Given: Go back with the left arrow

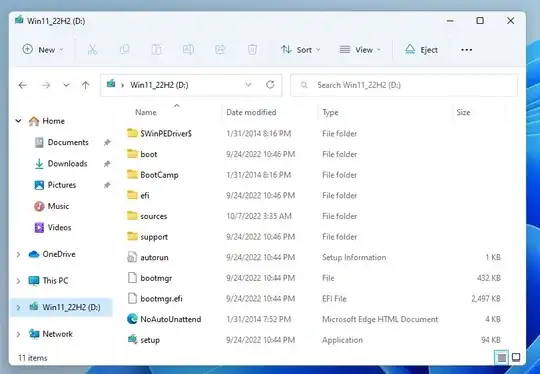Looking at the screenshot, I should click(23, 85).
